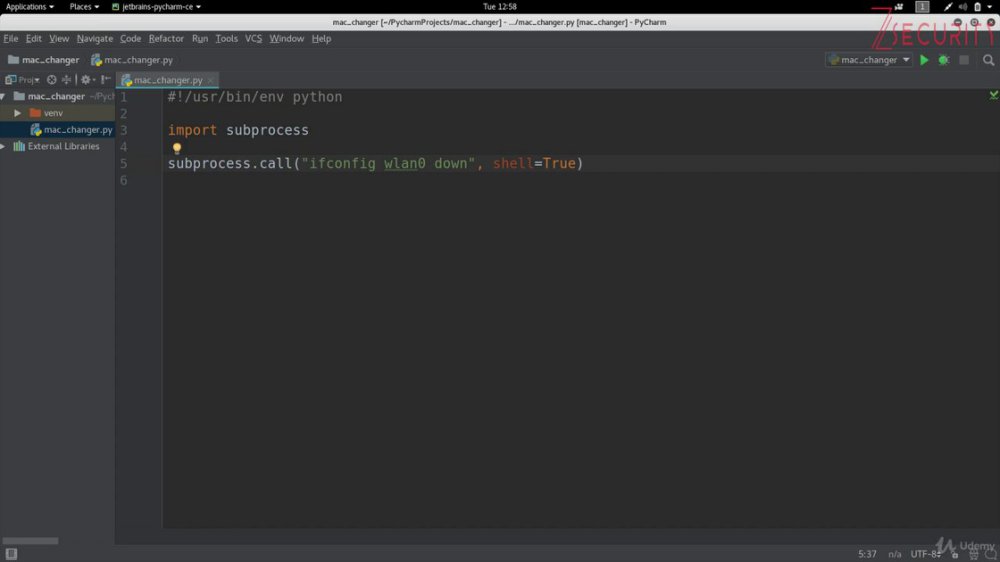Image resolution: width=1000 pixels, height=562 pixels.
Task: Click the read-only lock icon in status bar
Action: pos(955,554)
